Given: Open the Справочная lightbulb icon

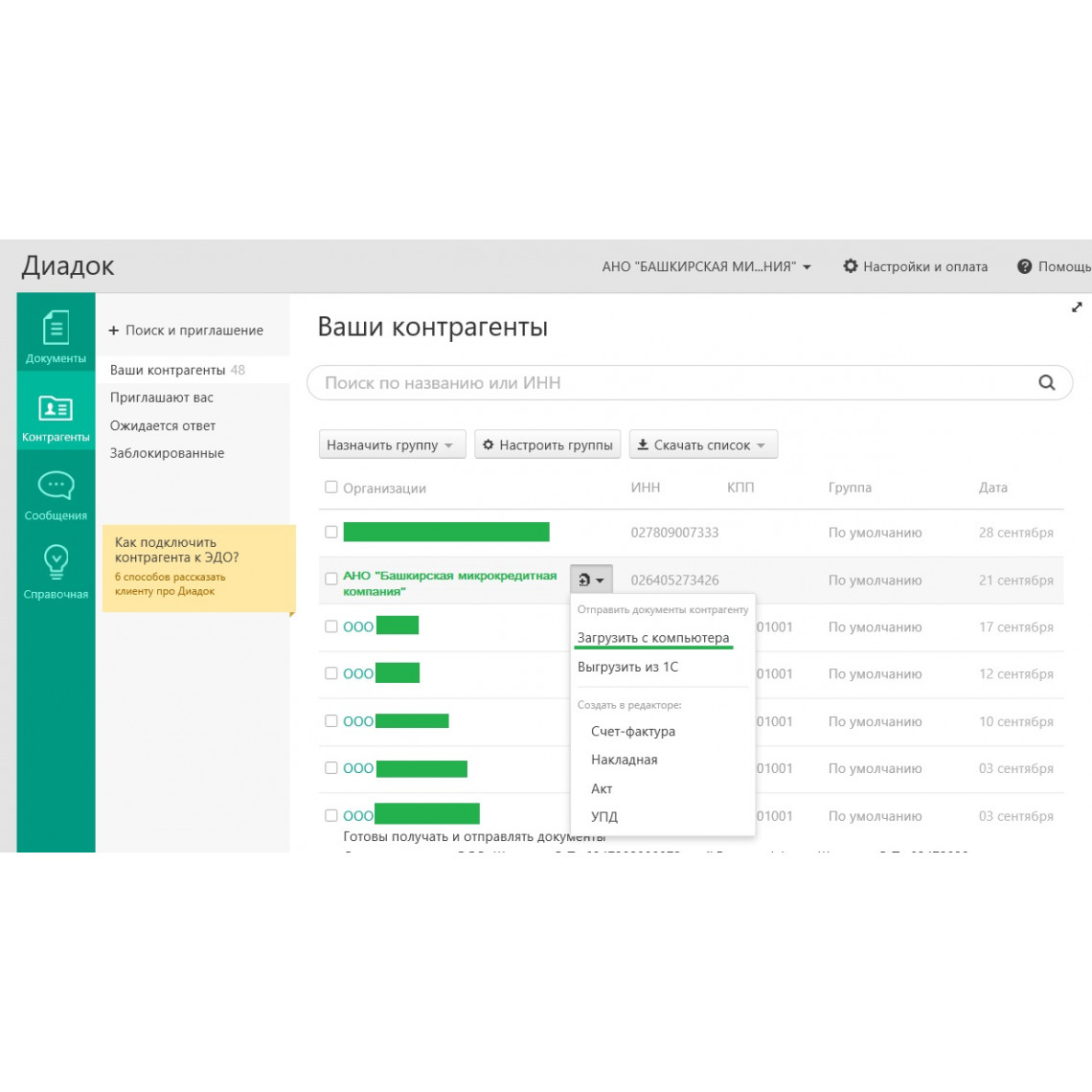Looking at the screenshot, I should point(56,562).
